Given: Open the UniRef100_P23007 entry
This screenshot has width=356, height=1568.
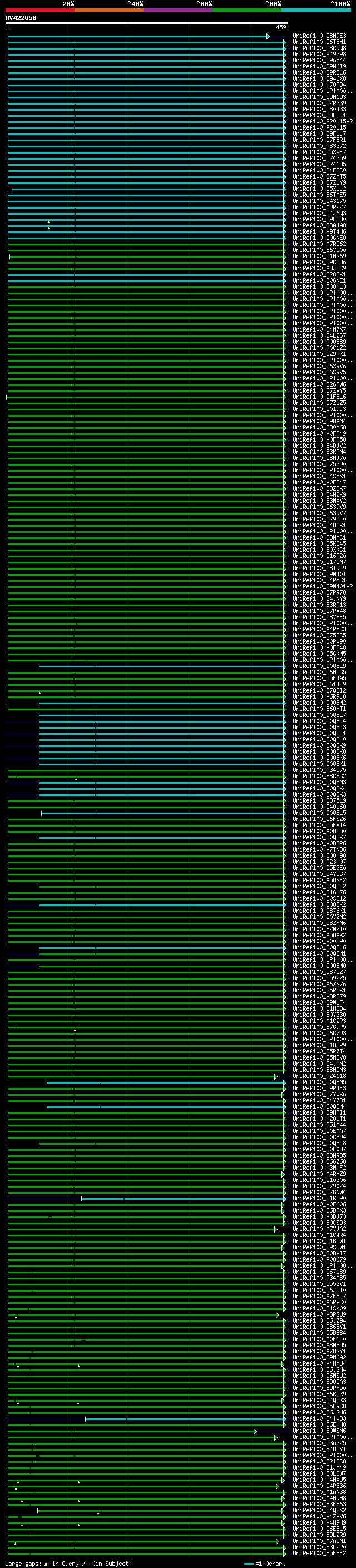Looking at the screenshot, I should pyautogui.click(x=319, y=862).
